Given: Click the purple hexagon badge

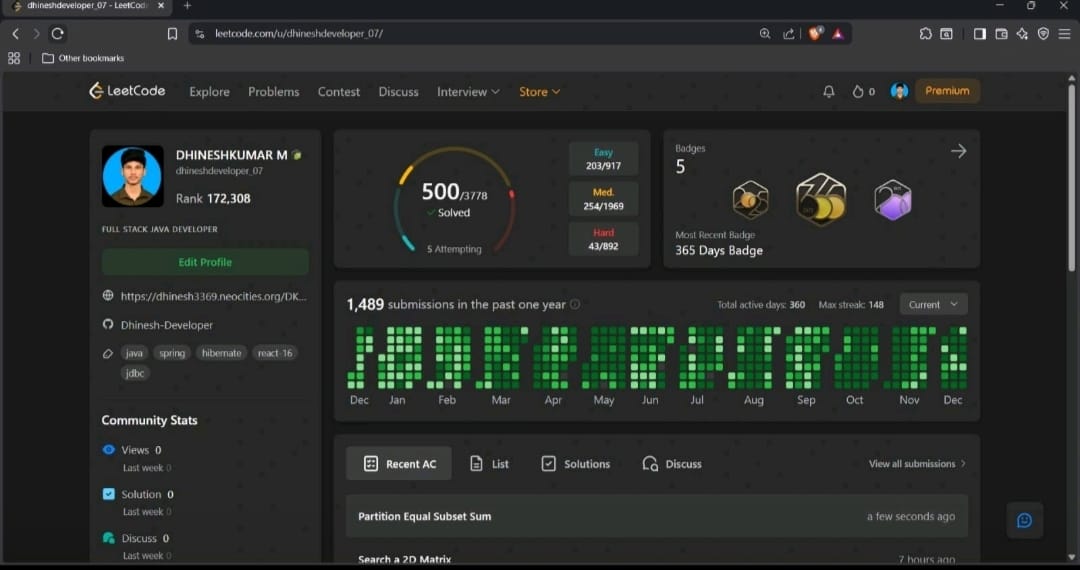Looking at the screenshot, I should tap(893, 200).
